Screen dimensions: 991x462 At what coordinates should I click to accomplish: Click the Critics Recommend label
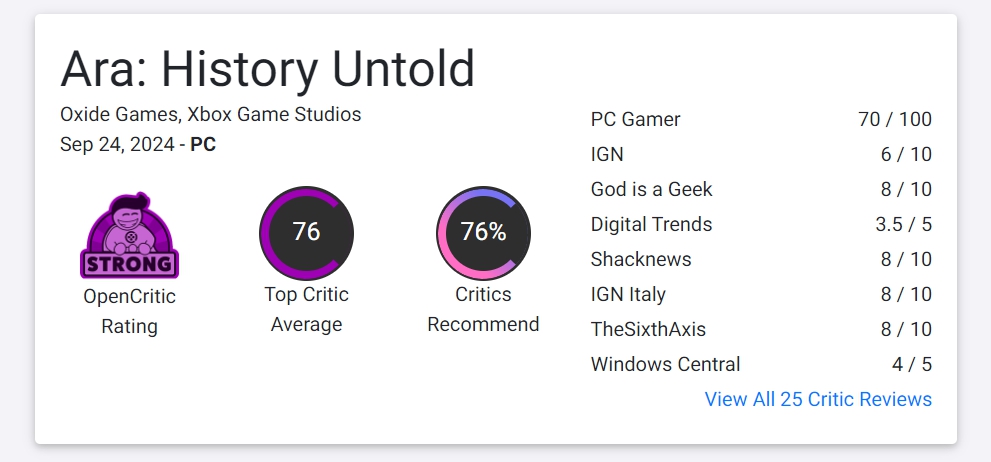[483, 309]
